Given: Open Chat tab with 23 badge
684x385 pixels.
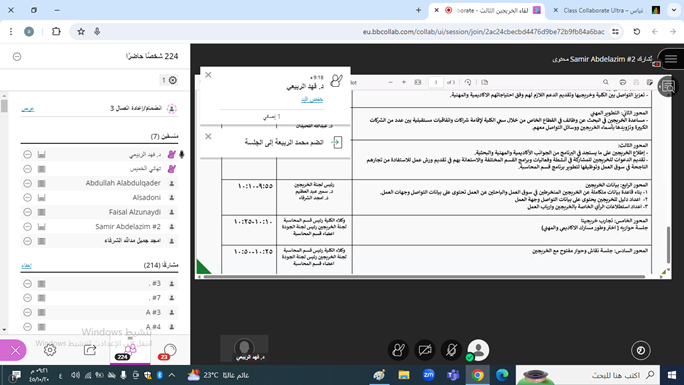Looking at the screenshot, I should click(168, 351).
